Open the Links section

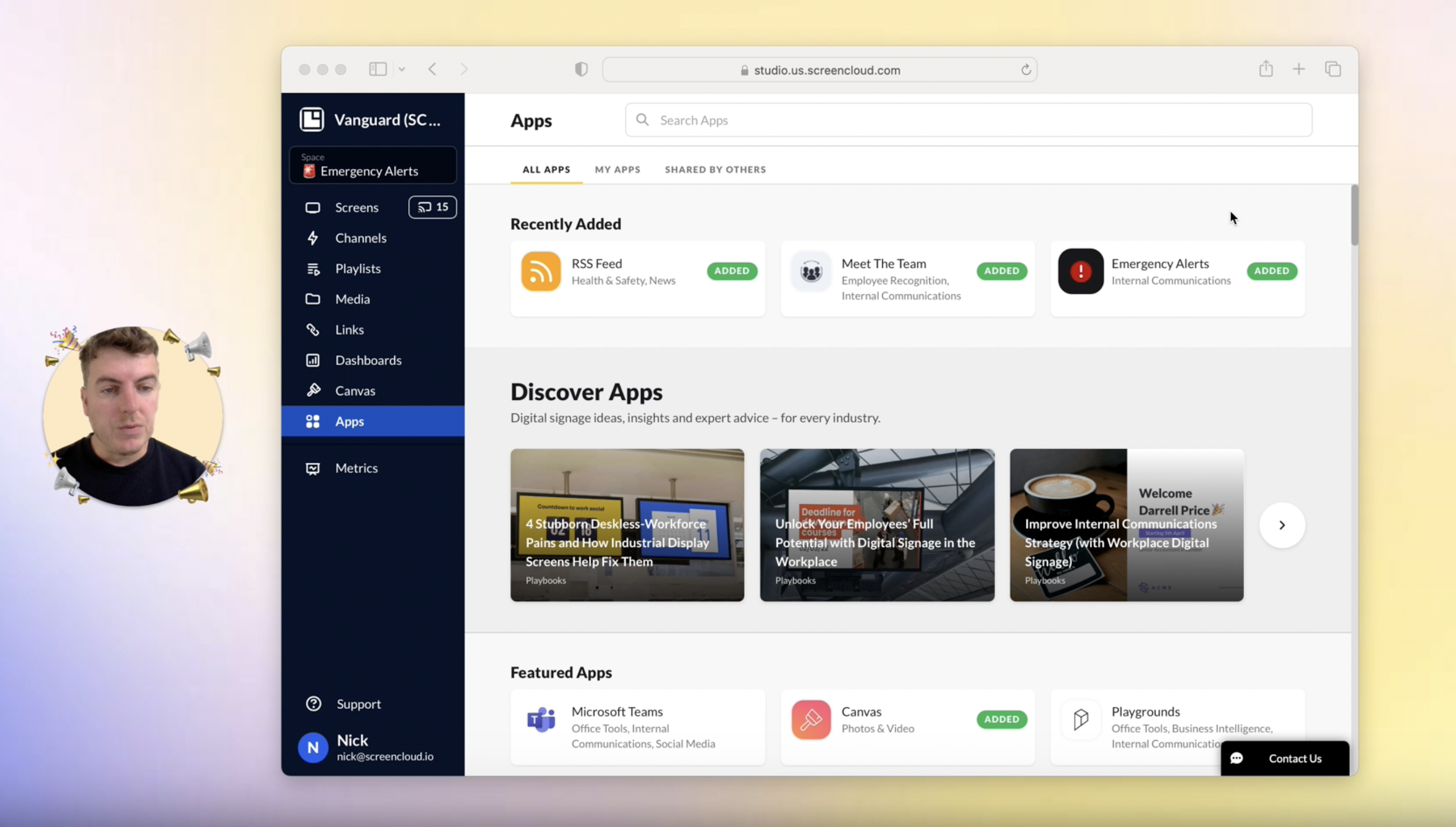(x=349, y=330)
